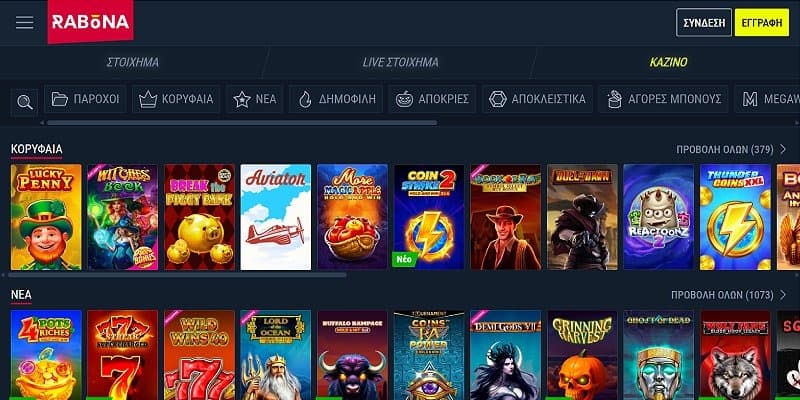The height and width of the screenshot is (400, 800).
Task: Click the yellow ΕΓΓΡΑΦΗ button
Action: [x=762, y=22]
